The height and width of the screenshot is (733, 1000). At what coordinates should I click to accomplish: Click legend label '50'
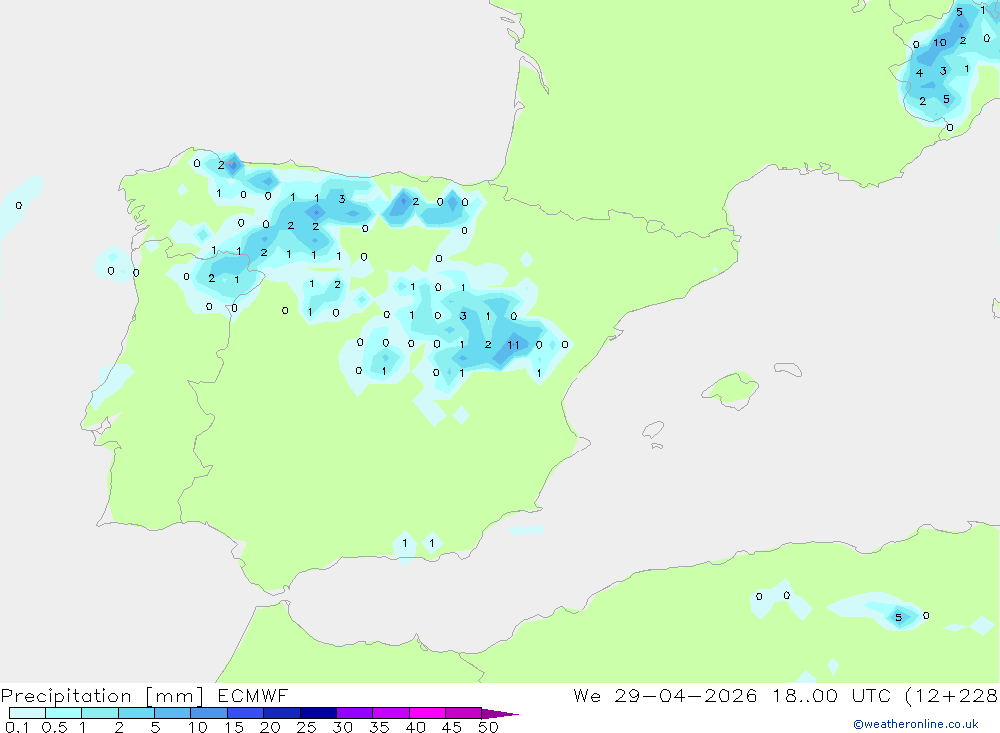coord(489,727)
